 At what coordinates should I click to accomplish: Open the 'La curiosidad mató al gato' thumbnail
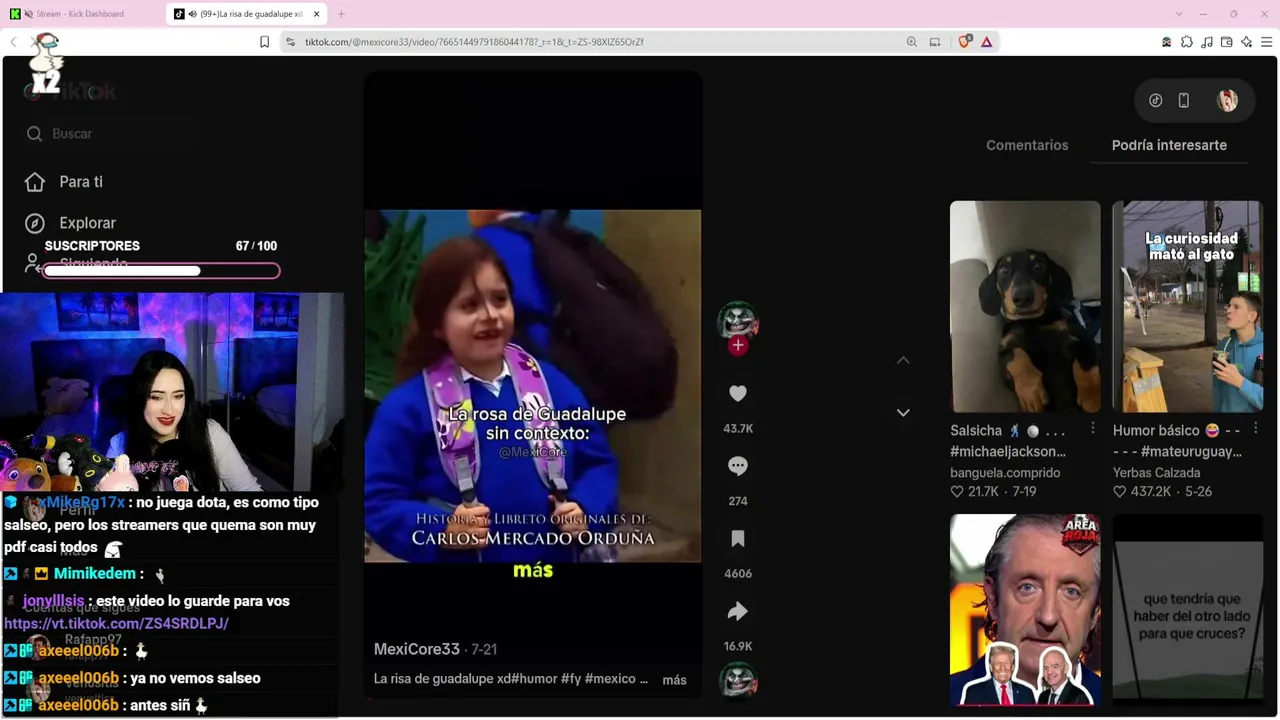tap(1188, 306)
